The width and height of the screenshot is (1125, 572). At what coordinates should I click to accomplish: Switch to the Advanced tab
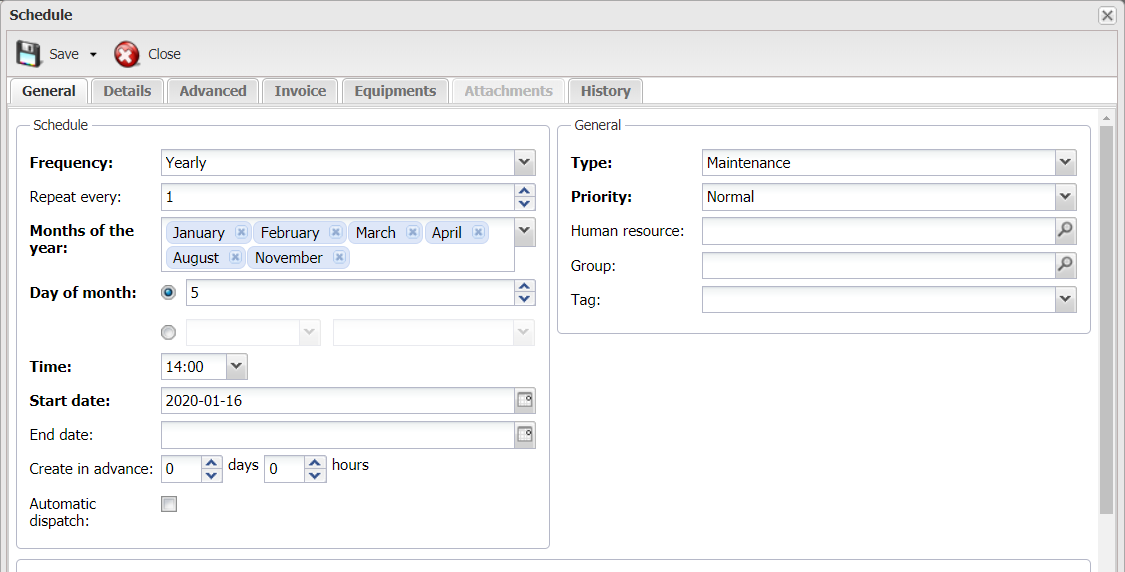(213, 91)
